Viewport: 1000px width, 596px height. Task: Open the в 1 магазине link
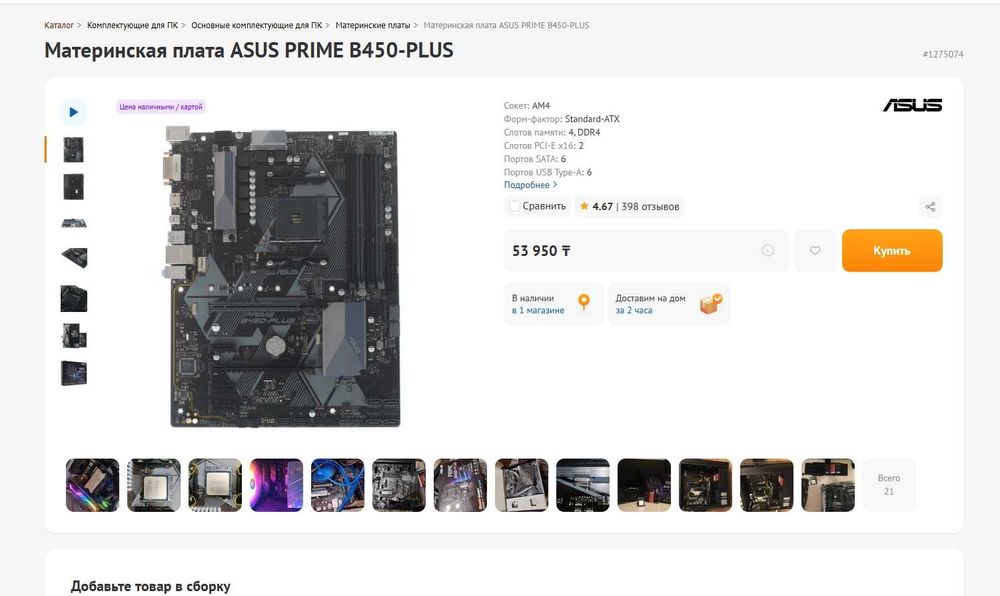538,310
